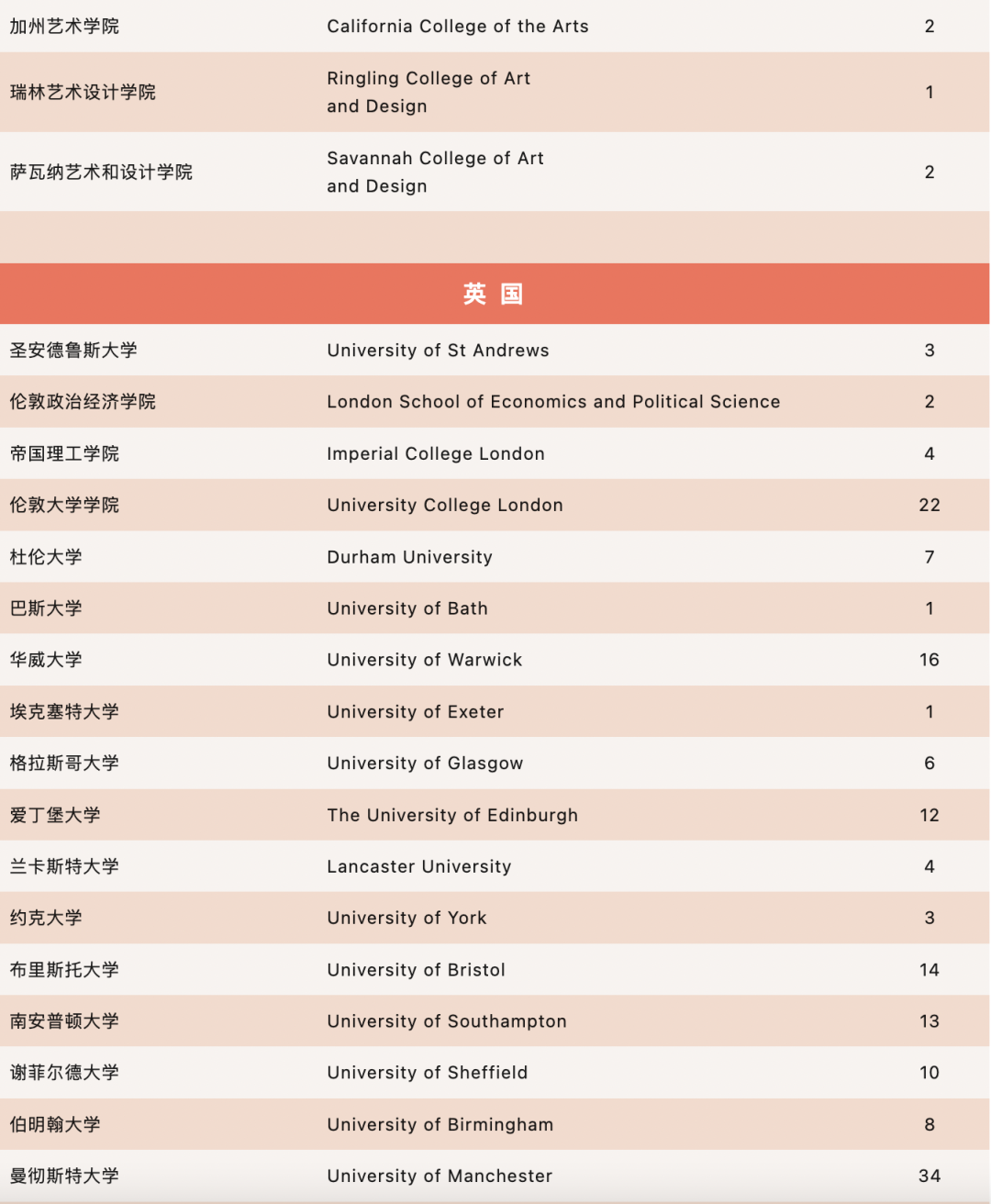Select the 加州艺术学院 Chinese name cell

[x=64, y=27]
